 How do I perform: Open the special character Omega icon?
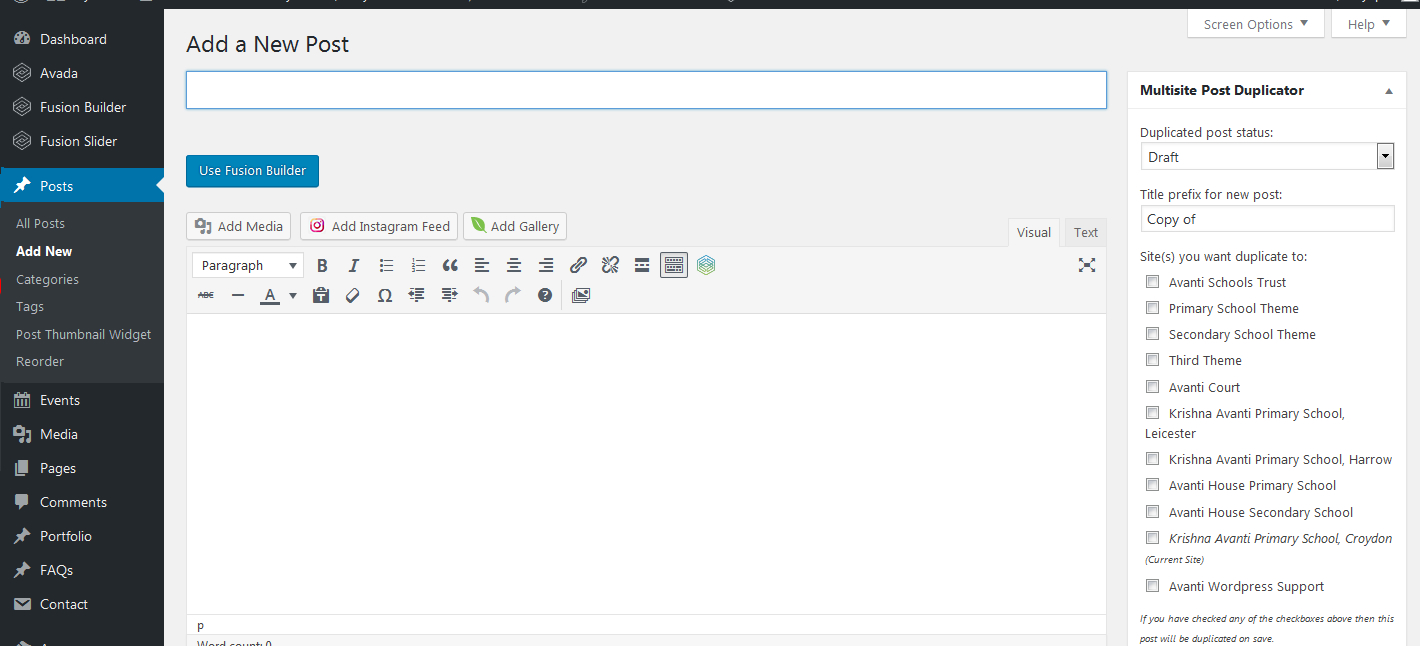tap(385, 295)
